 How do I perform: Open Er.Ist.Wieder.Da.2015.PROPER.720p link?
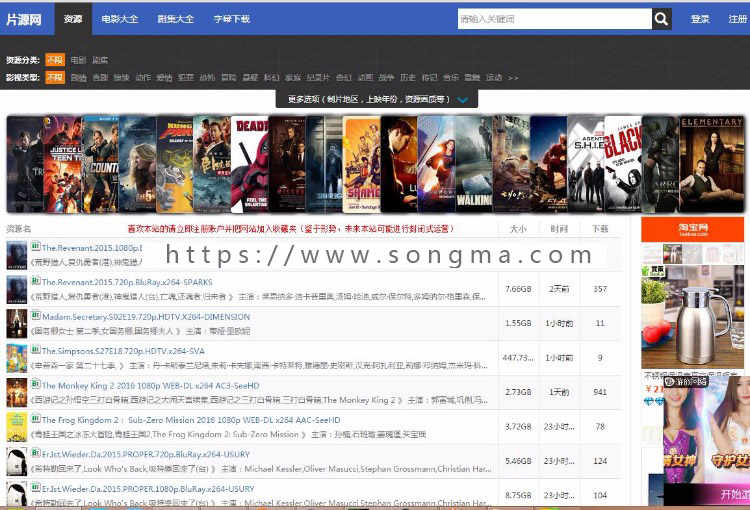[146, 454]
